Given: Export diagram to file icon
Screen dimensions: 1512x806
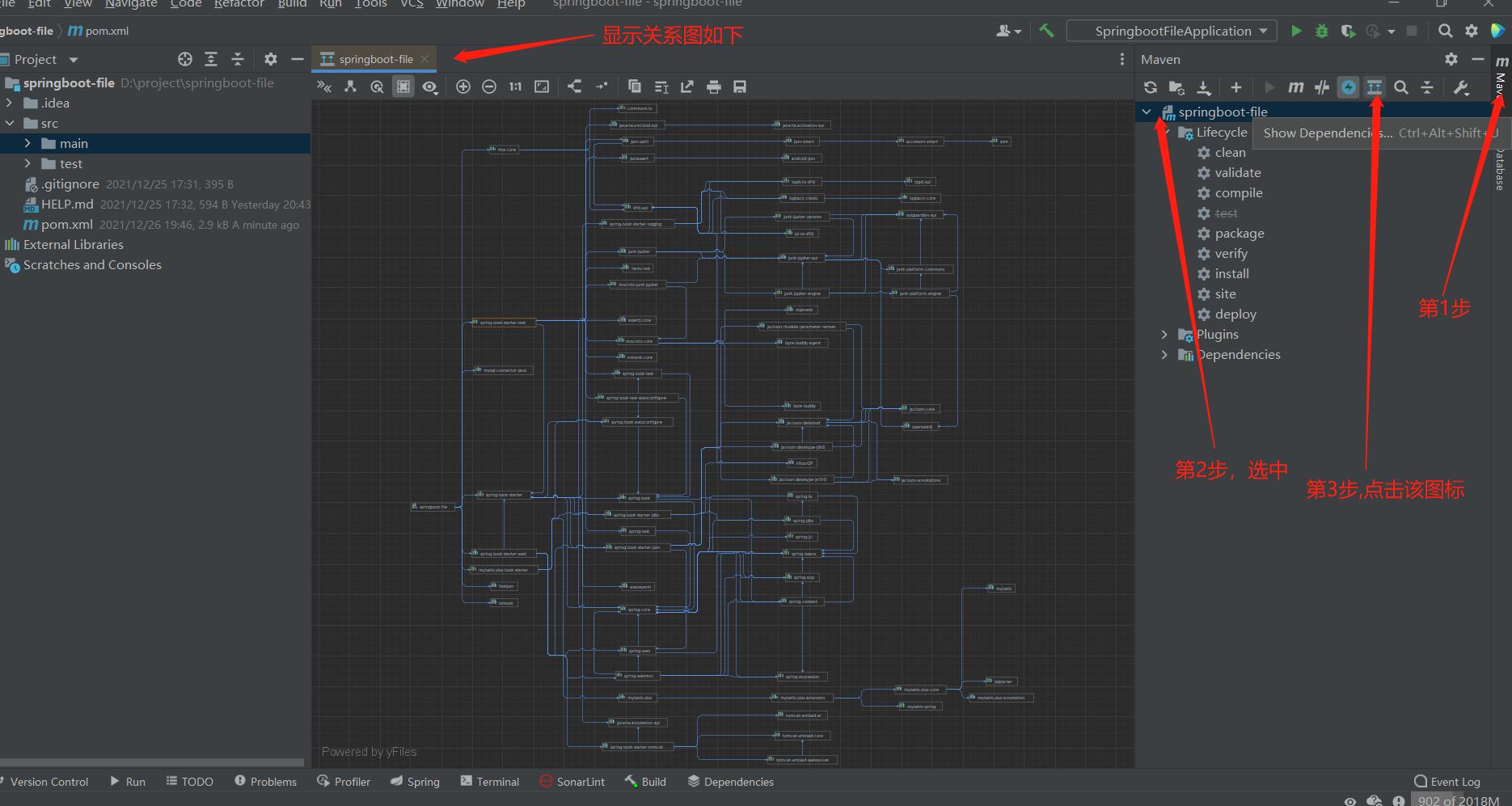Looking at the screenshot, I should (687, 87).
